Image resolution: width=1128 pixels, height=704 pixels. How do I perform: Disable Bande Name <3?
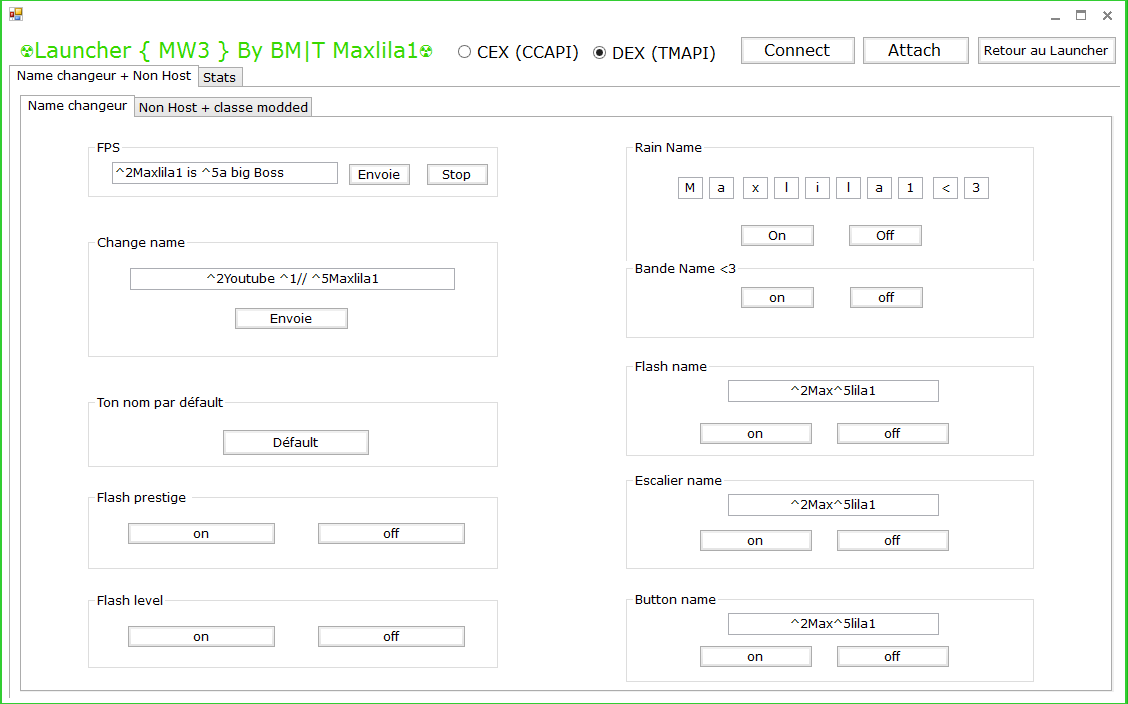(886, 298)
